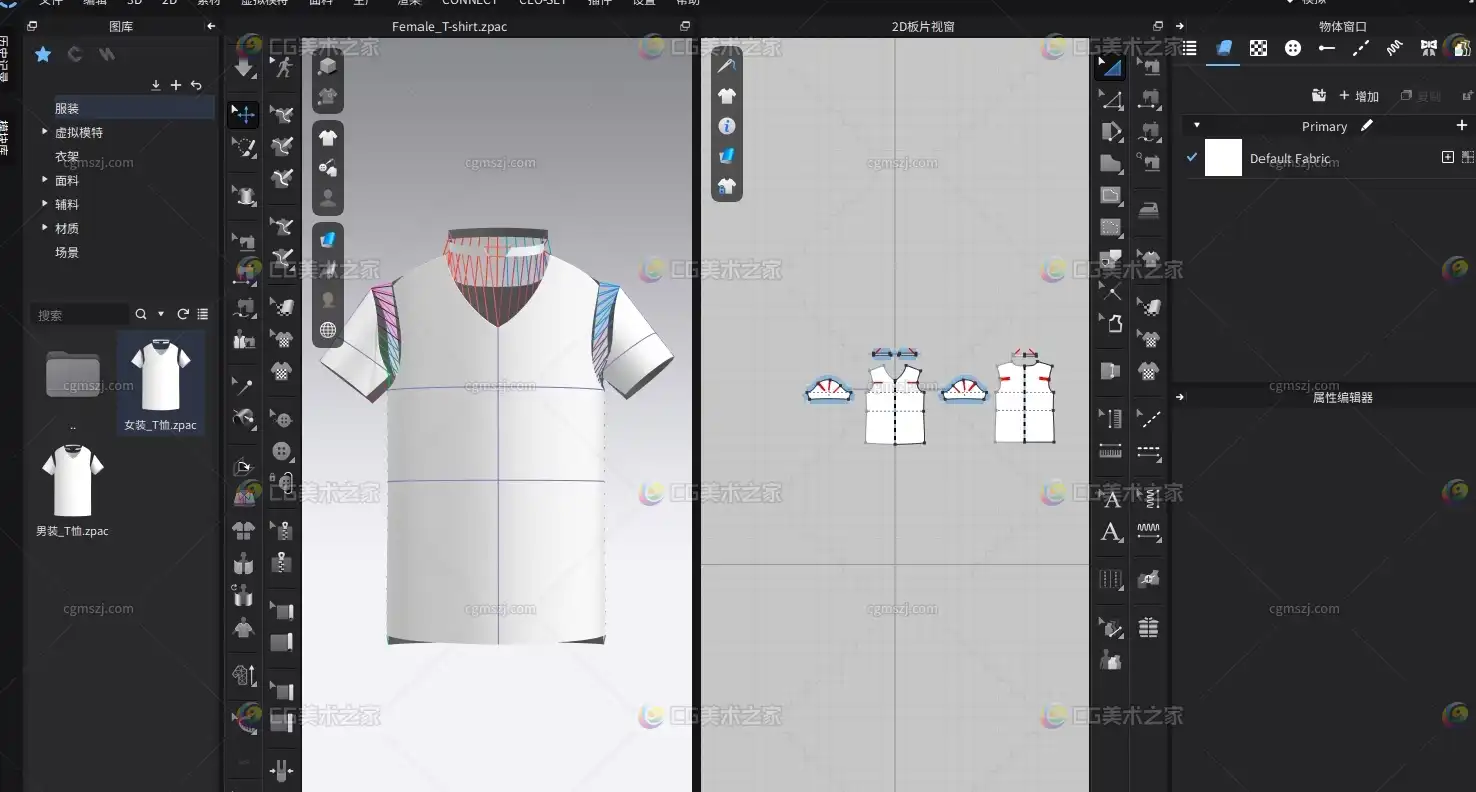
Task: Open the CONNECT menu
Action: coord(469,3)
